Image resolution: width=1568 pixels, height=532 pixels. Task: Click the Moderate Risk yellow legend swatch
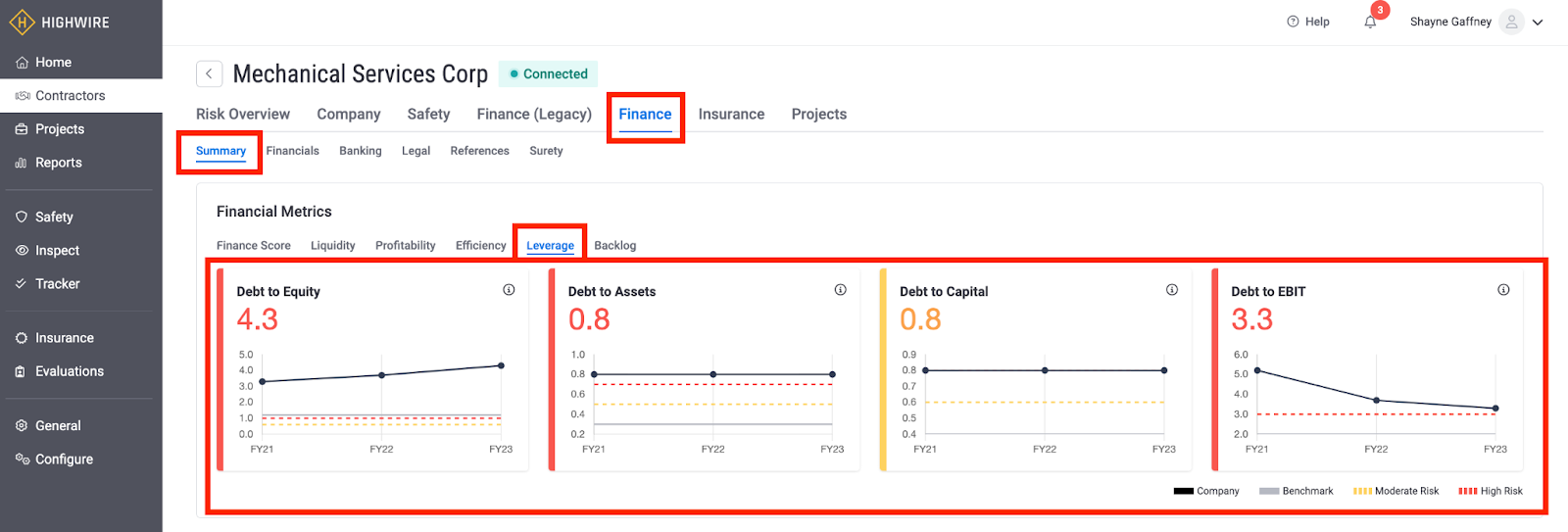(x=1362, y=491)
